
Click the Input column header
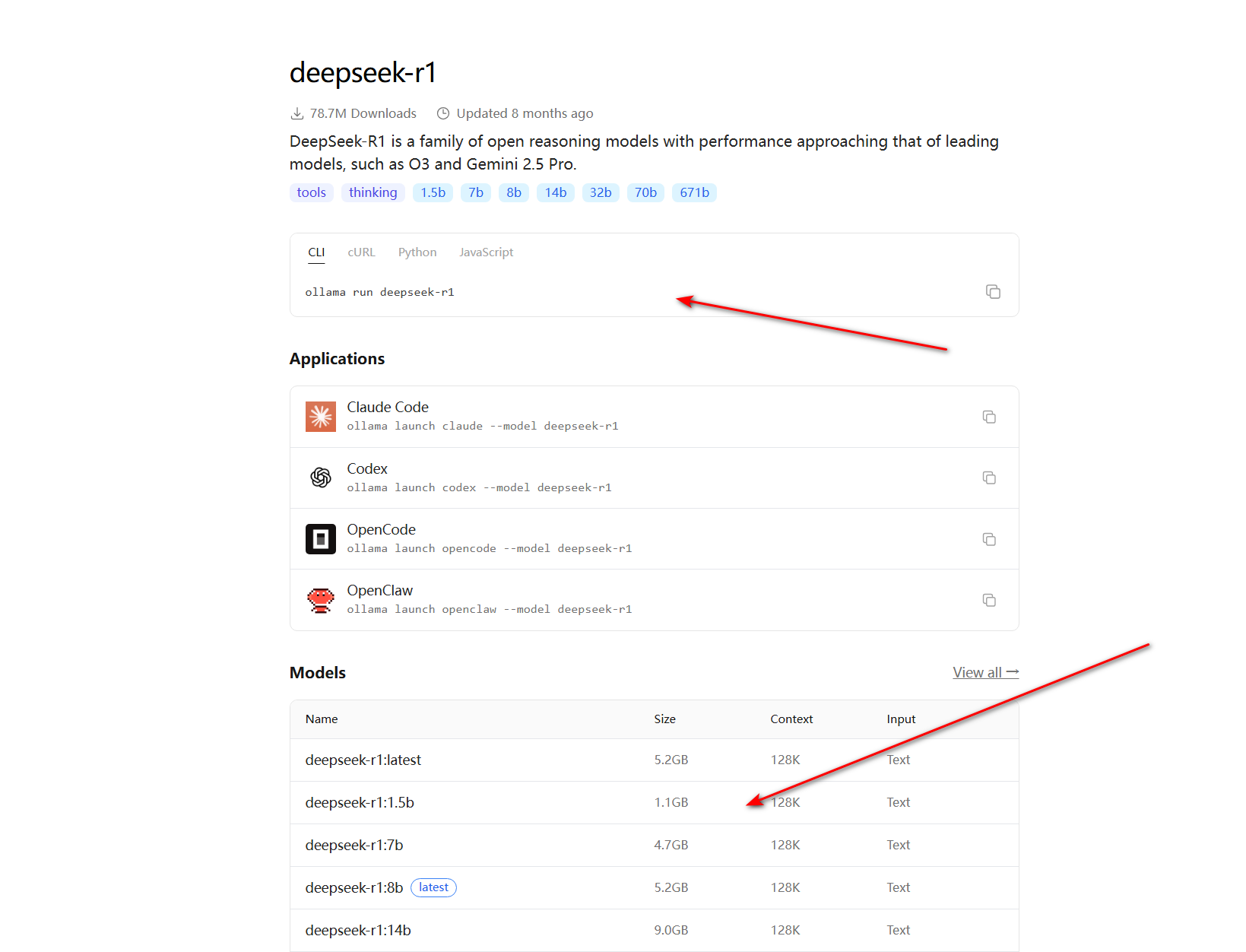901,719
